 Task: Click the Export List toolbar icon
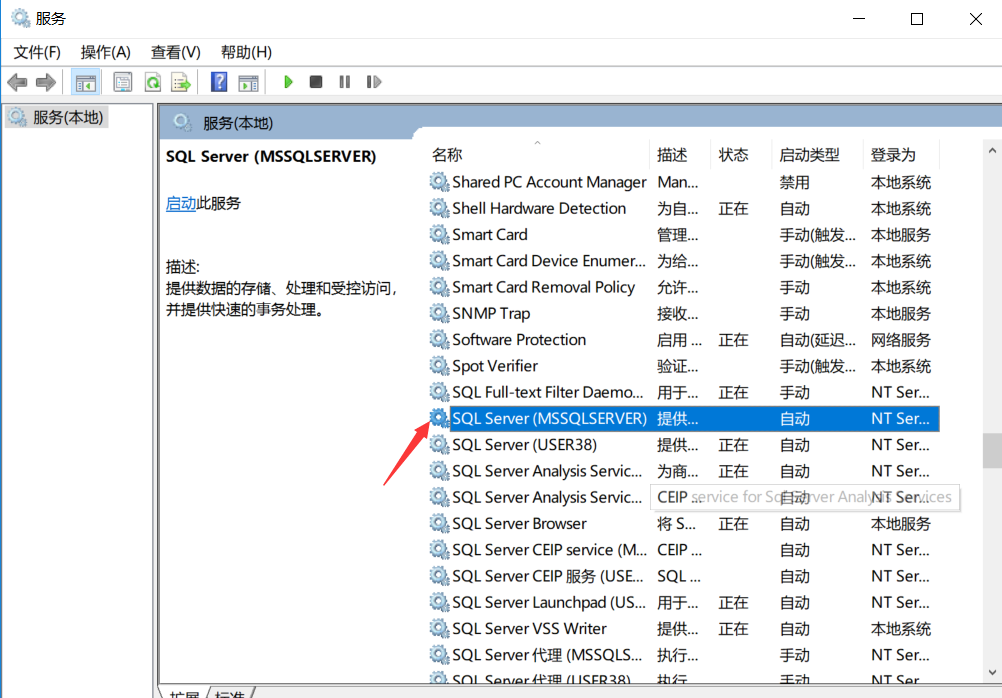(181, 82)
